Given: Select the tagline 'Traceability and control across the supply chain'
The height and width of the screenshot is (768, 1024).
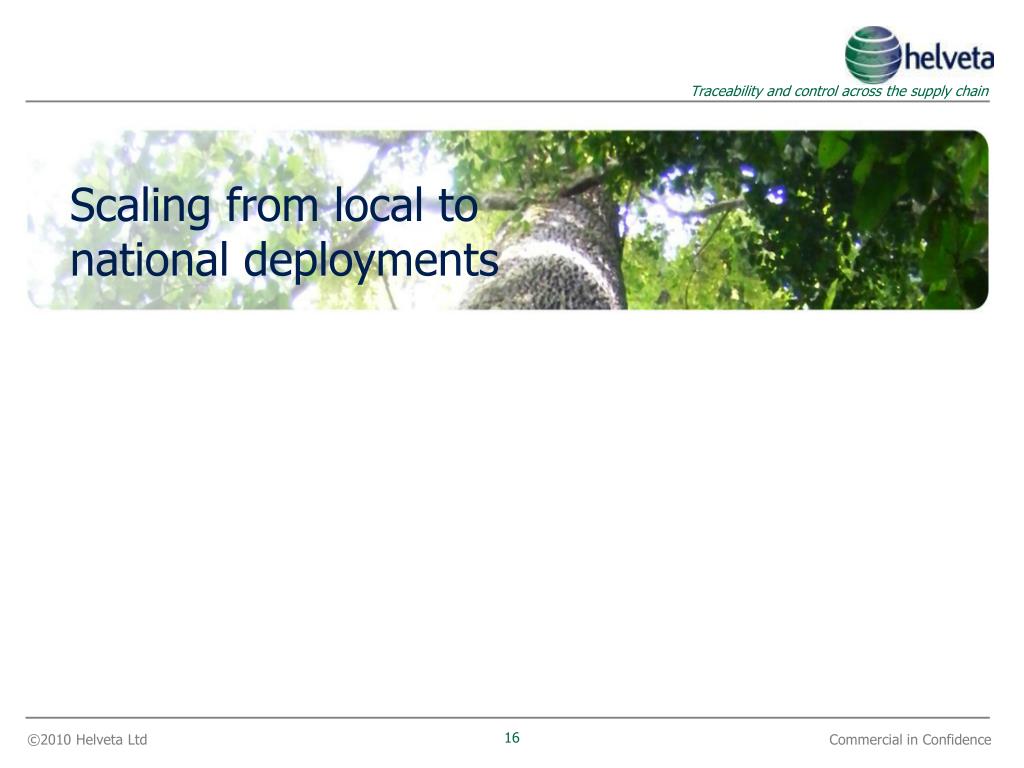Looking at the screenshot, I should coord(840,91).
